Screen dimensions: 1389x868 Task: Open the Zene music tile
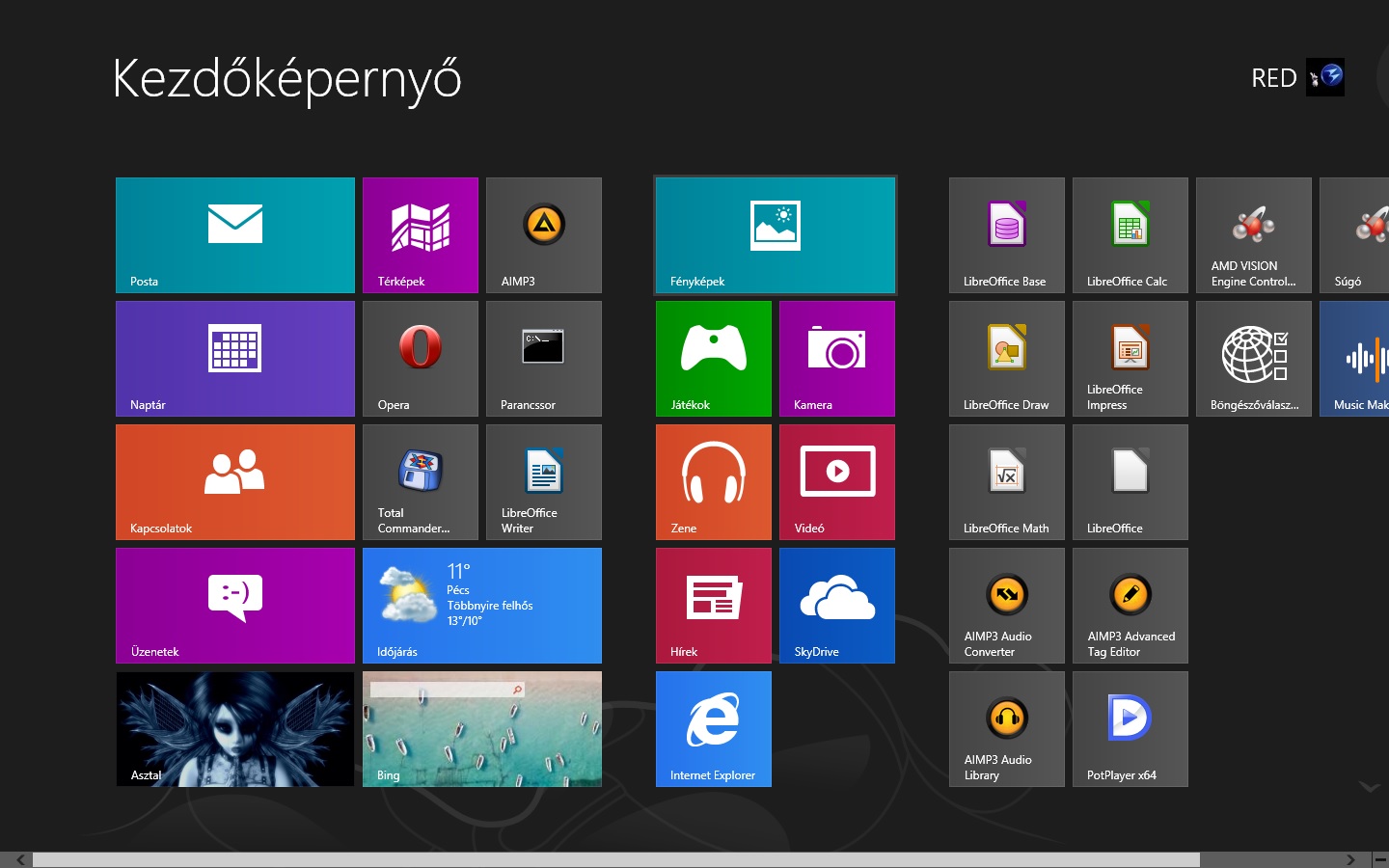click(714, 482)
